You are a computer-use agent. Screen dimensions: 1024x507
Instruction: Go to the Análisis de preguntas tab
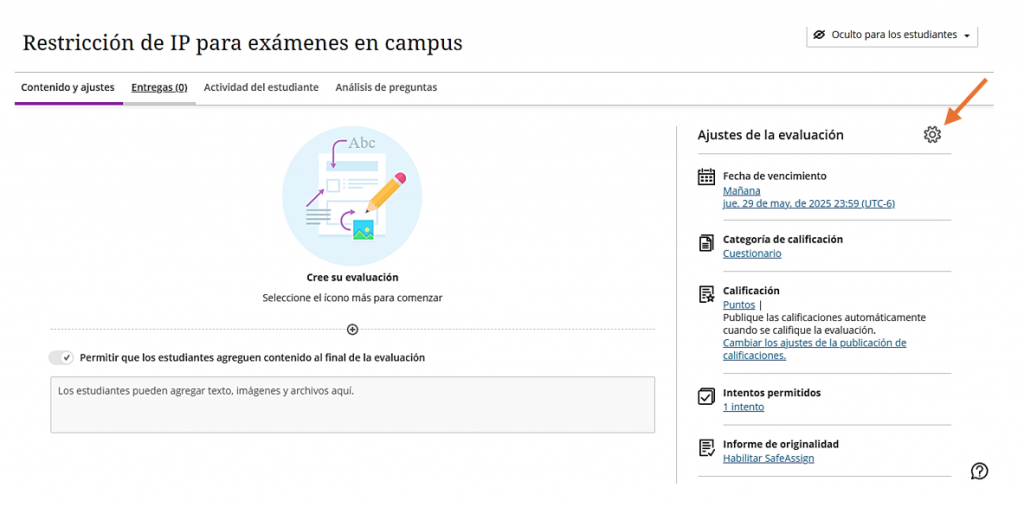386,88
